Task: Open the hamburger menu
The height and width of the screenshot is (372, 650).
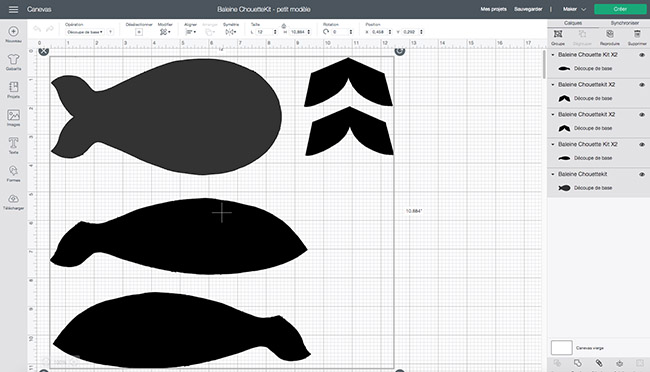Action: [x=13, y=9]
